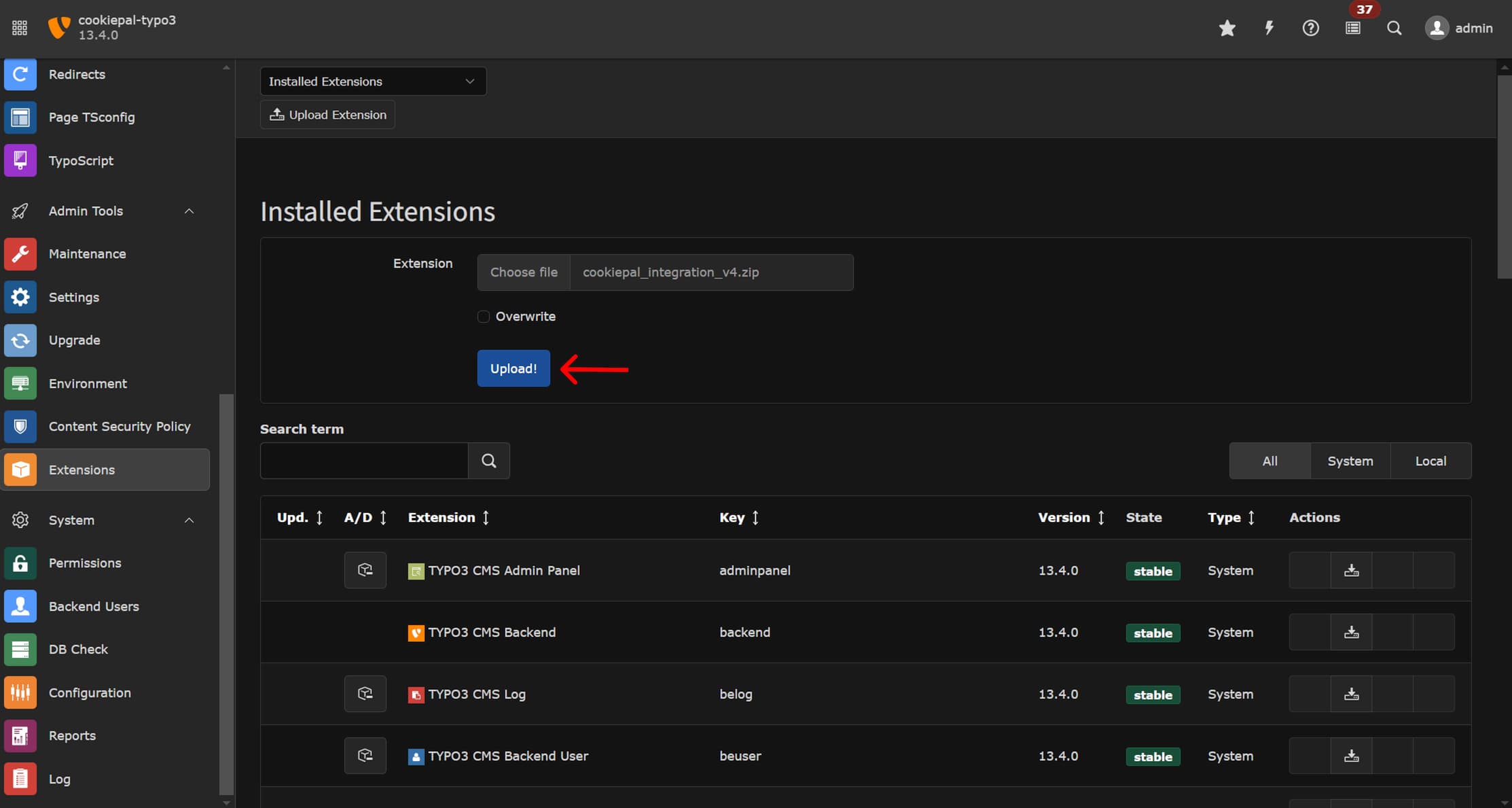Image resolution: width=1512 pixels, height=808 pixels.
Task: Deactivate TYPO3 CMS Log extension
Action: coord(365,694)
